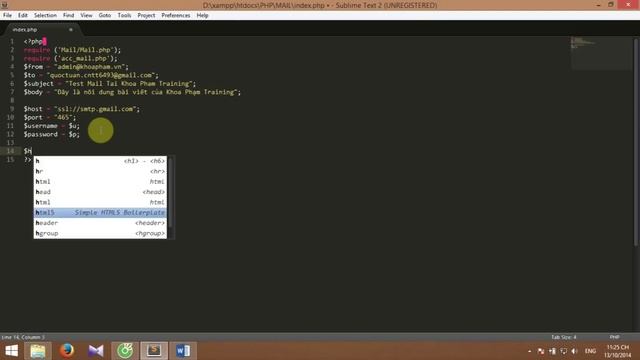The height and width of the screenshot is (360, 640).
Task: Open the Windows Start button
Action: tap(11, 351)
